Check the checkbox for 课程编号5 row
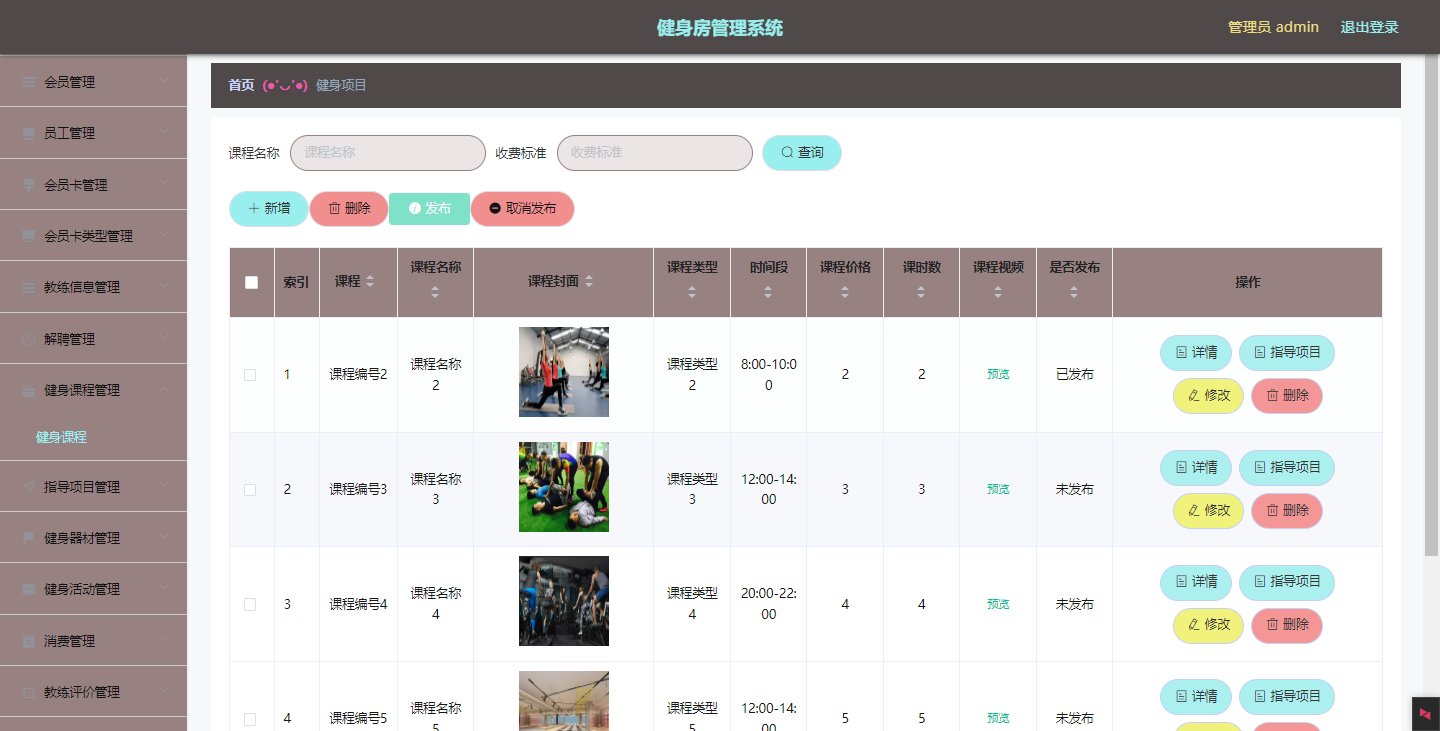 click(250, 719)
